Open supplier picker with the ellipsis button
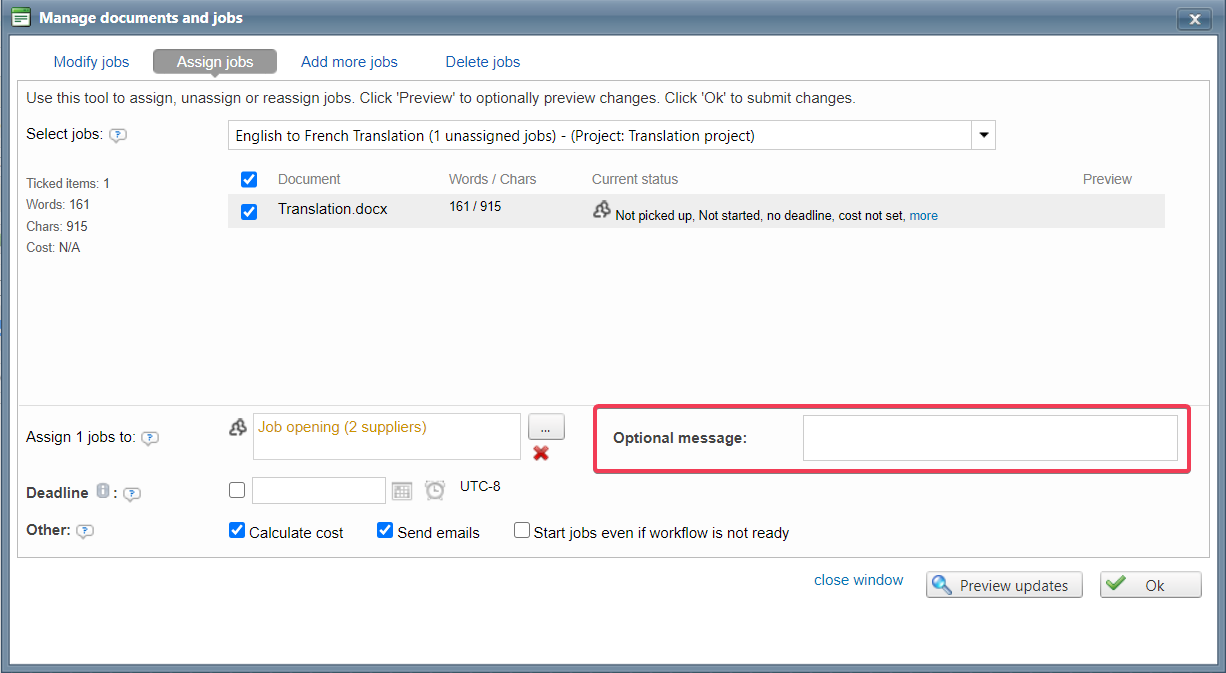This screenshot has height=673, width=1226. 546,427
